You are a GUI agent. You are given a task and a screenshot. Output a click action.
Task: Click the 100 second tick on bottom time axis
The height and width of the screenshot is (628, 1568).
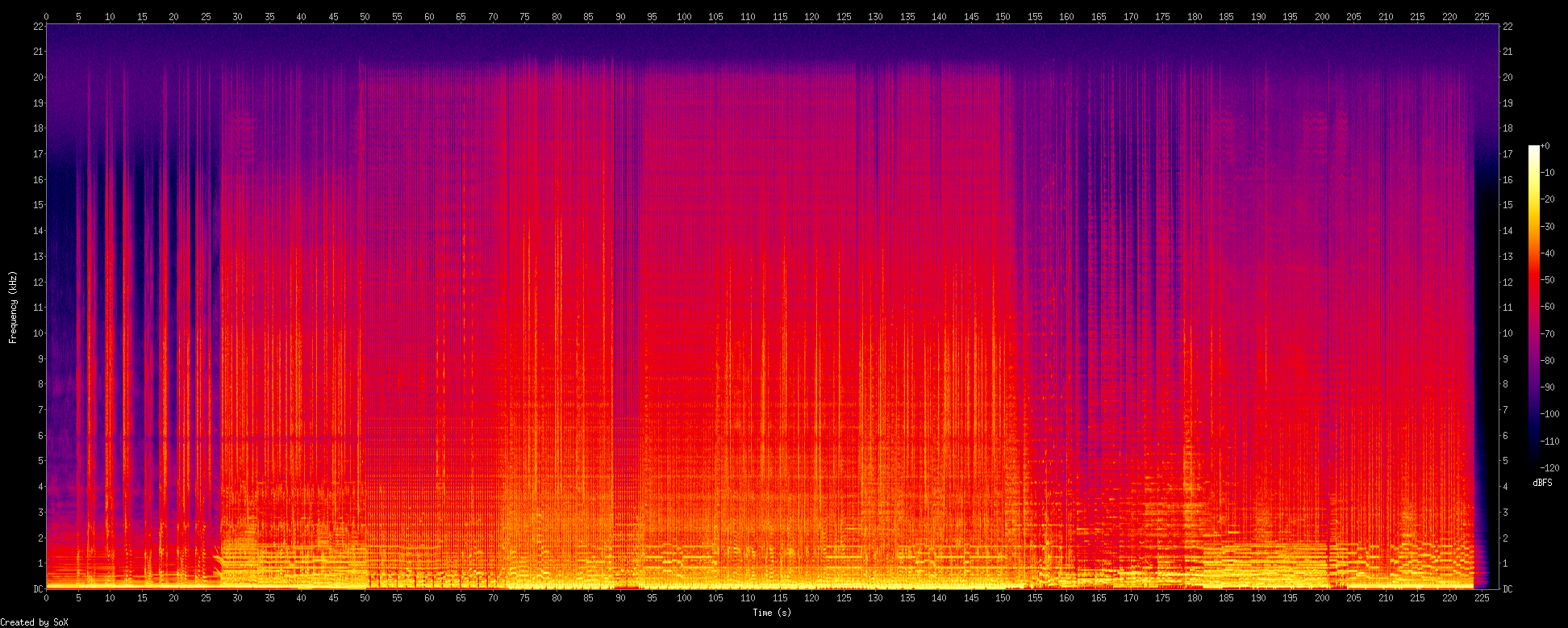684,598
